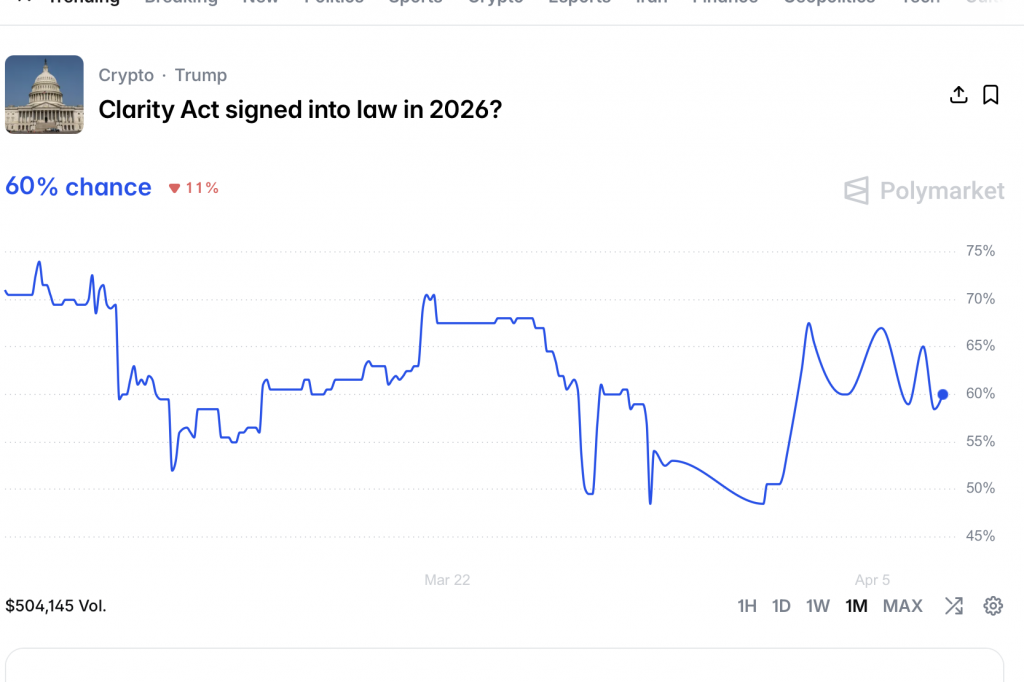Click the red down-triangle 11% indicator
The image size is (1024, 682).
(194, 188)
